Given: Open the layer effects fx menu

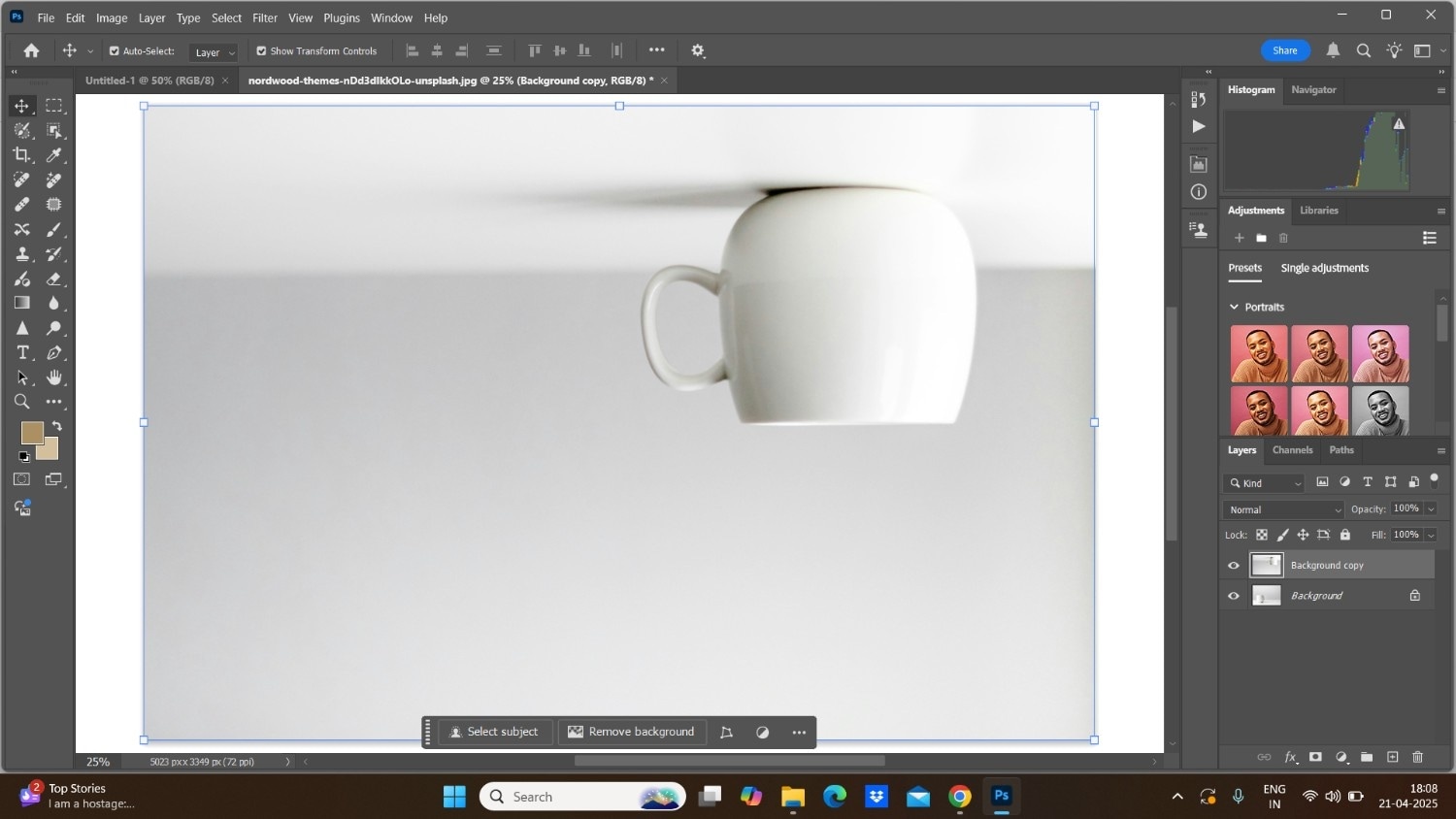Looking at the screenshot, I should (x=1291, y=757).
